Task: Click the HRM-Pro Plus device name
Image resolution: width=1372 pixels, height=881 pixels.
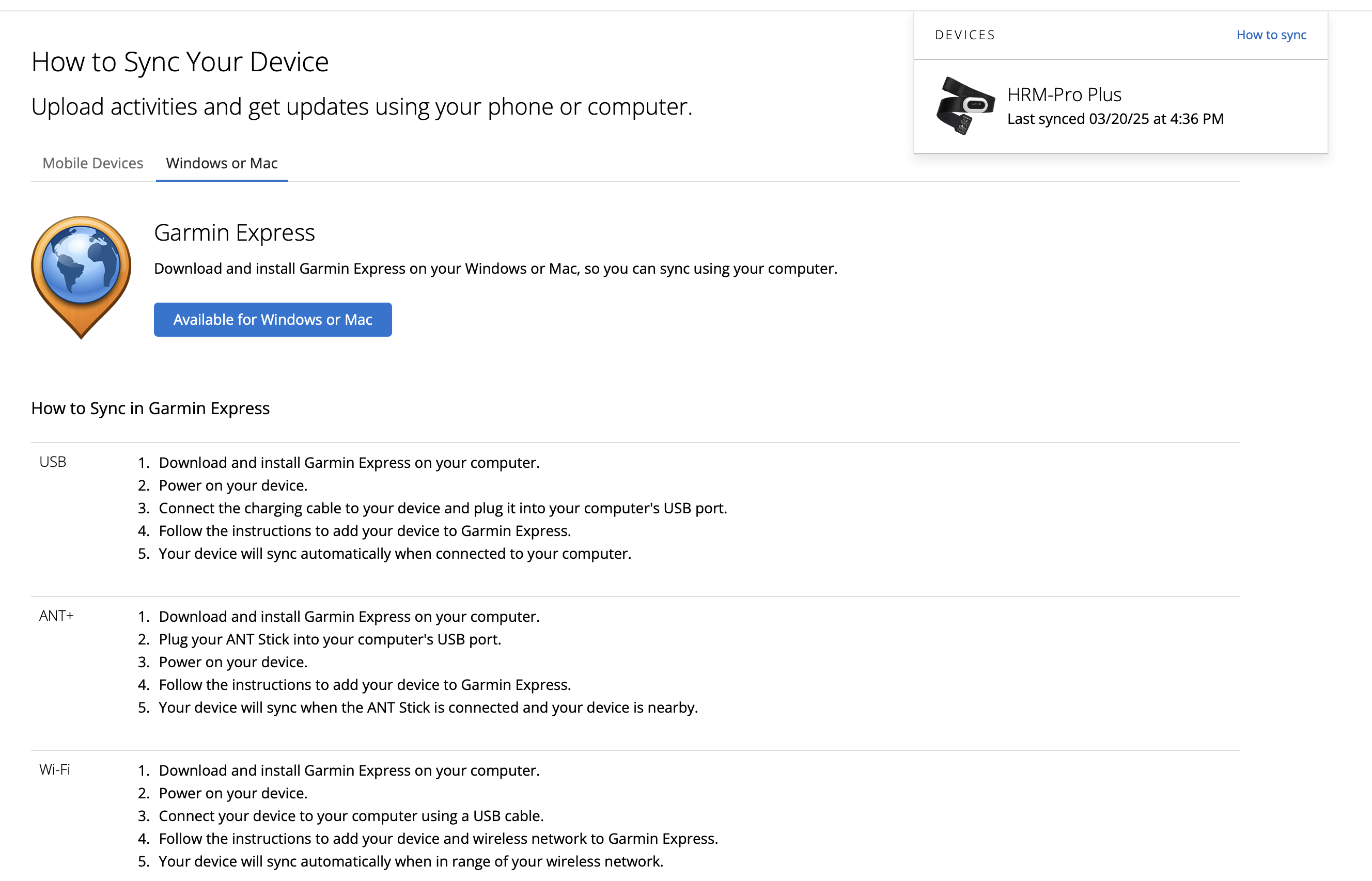Action: click(1064, 95)
